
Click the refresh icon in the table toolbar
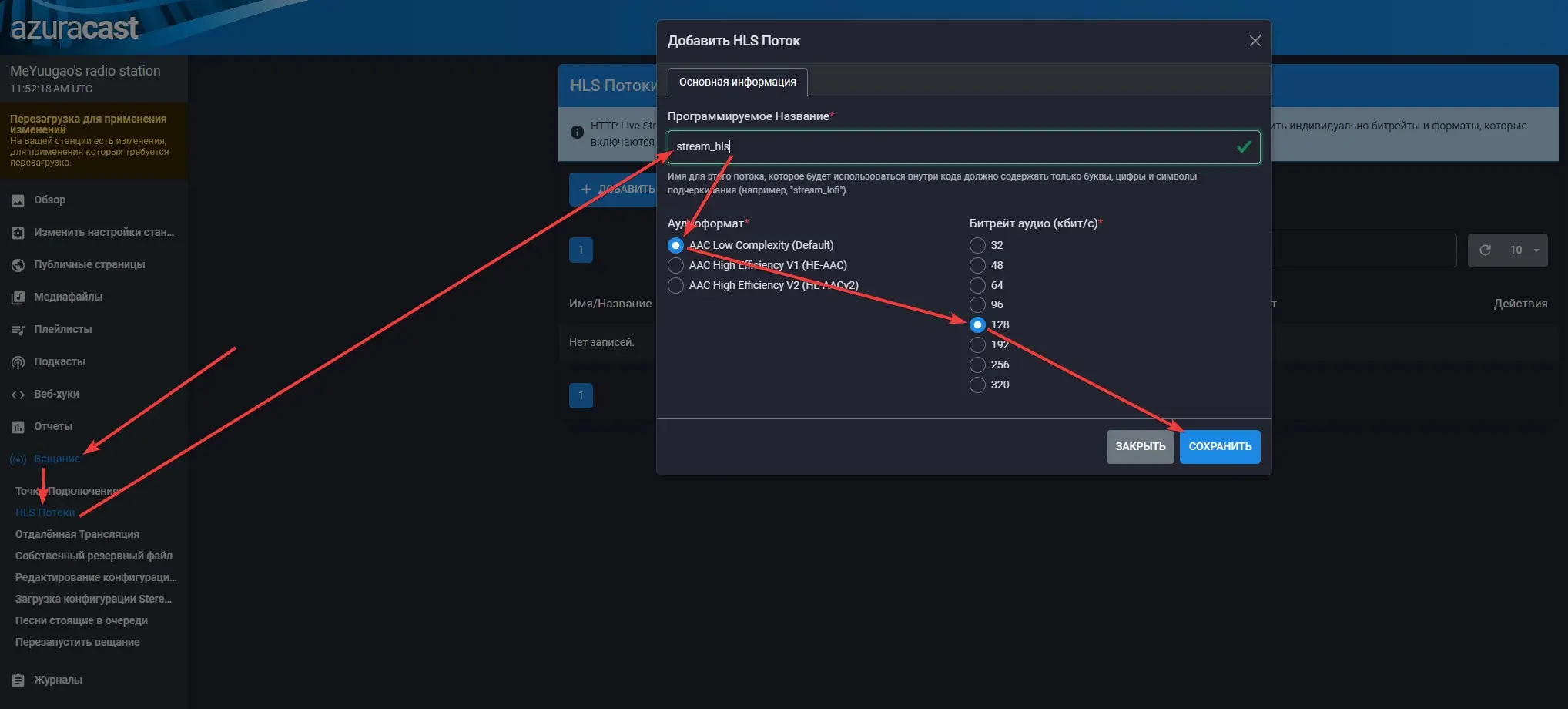(x=1485, y=250)
